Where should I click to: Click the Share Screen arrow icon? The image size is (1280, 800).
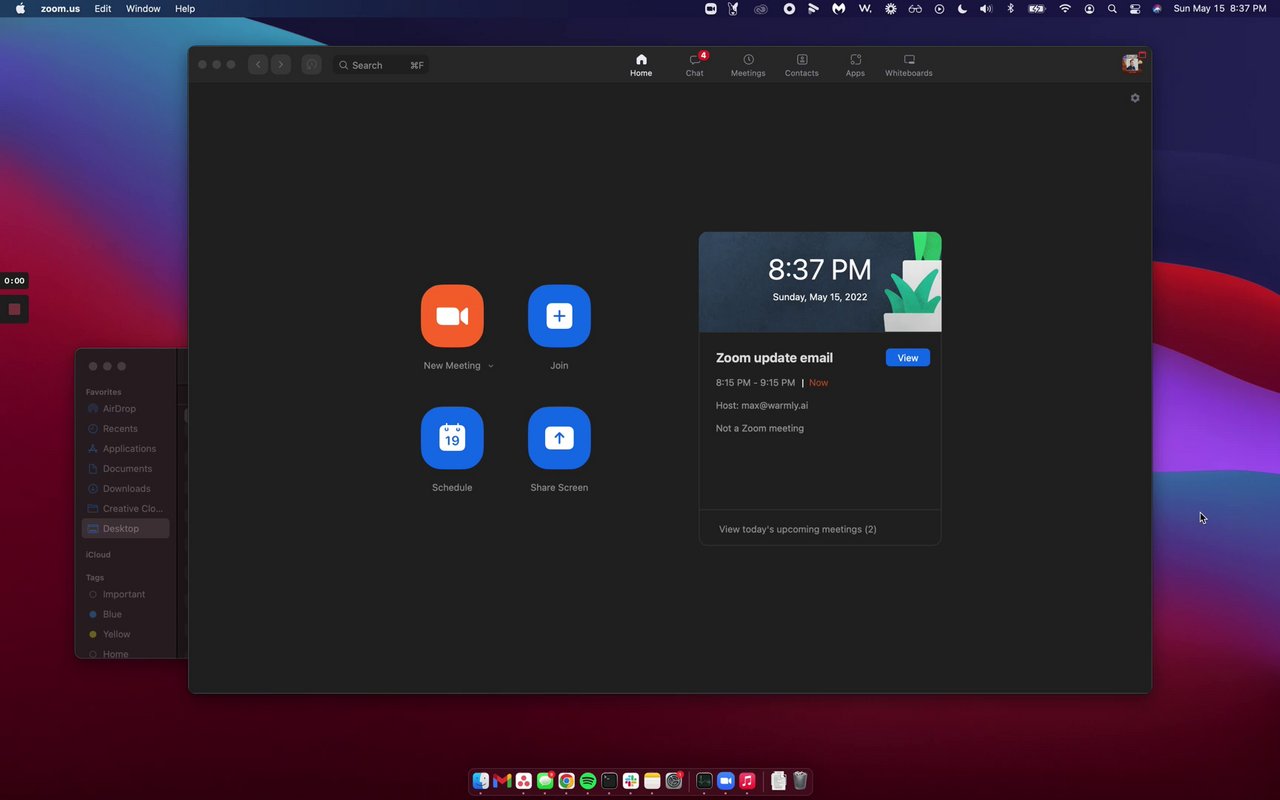(x=559, y=438)
